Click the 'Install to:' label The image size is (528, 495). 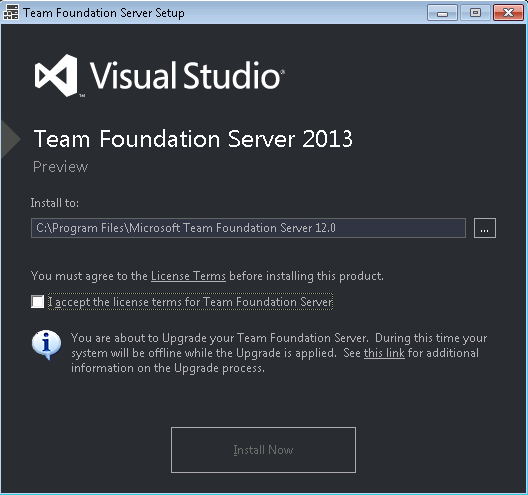[55, 203]
